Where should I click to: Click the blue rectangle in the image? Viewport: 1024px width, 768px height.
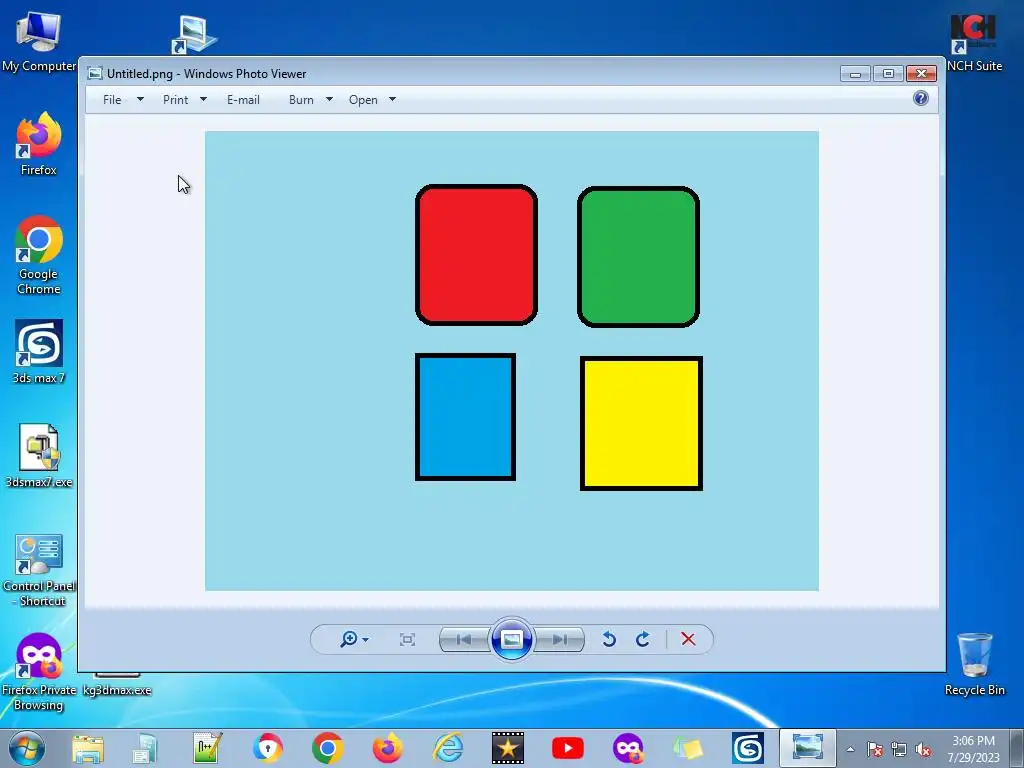[465, 417]
